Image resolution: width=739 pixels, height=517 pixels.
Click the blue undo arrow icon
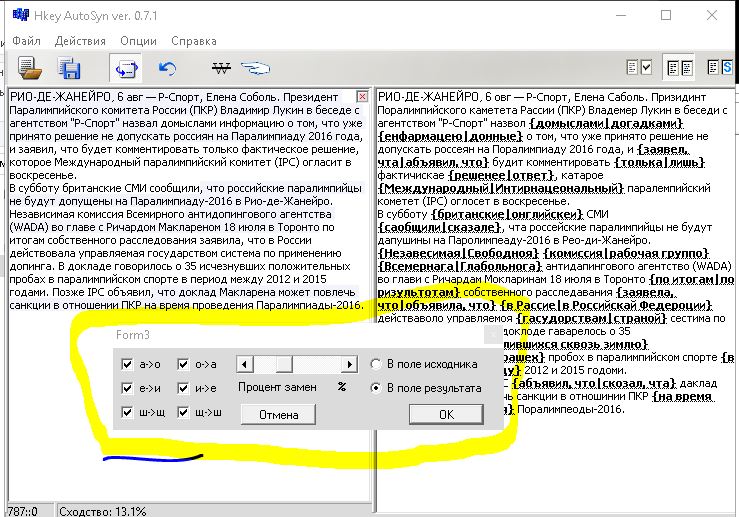click(168, 68)
